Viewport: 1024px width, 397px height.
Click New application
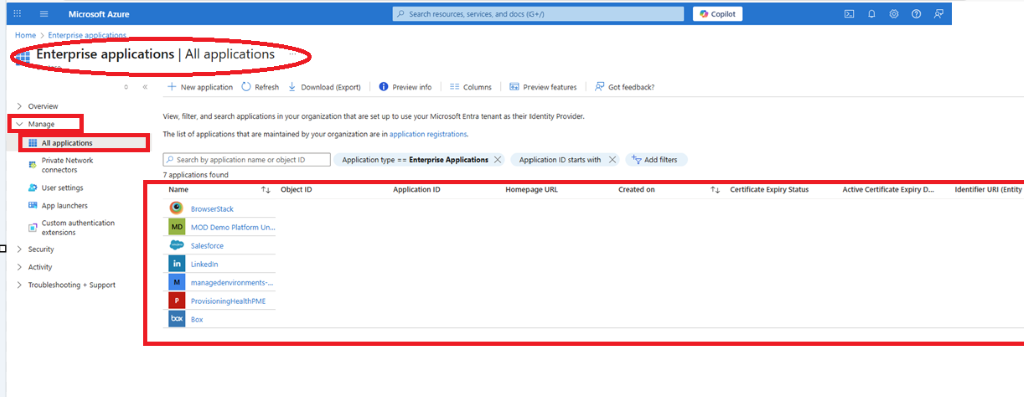(x=200, y=87)
